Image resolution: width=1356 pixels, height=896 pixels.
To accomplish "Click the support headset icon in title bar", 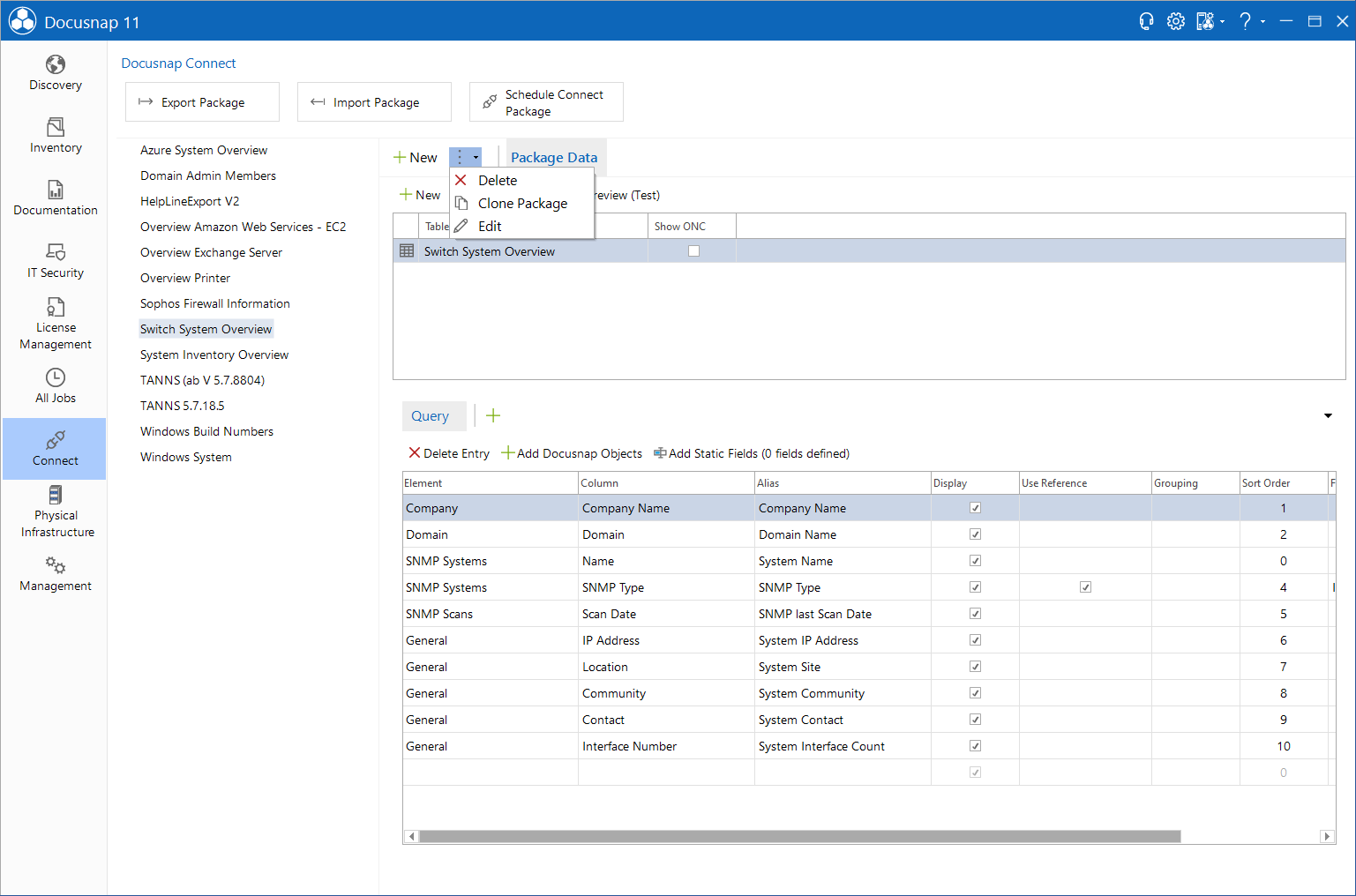I will (1146, 21).
